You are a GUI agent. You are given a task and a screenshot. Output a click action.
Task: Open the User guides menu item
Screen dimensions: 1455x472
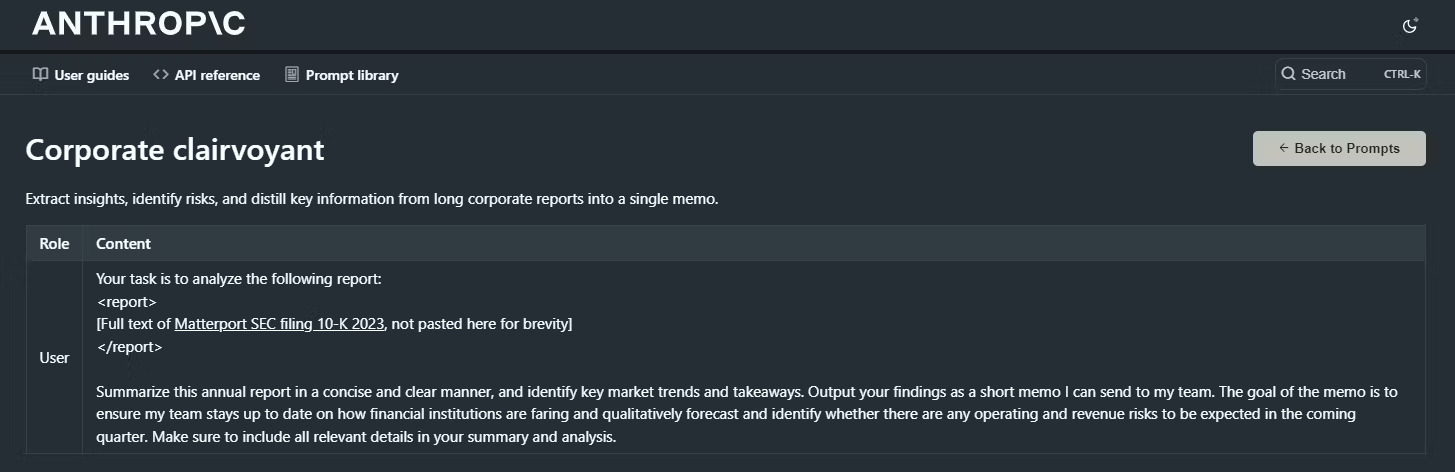[x=81, y=75]
